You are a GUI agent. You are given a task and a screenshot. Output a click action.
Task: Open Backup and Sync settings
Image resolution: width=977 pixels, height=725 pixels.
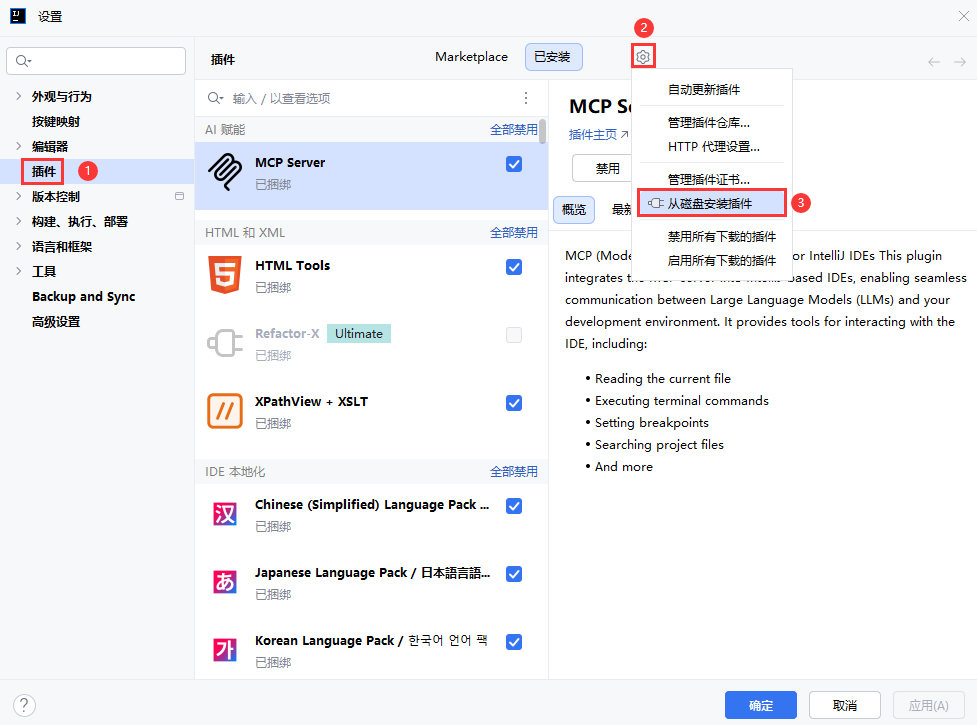tap(83, 296)
